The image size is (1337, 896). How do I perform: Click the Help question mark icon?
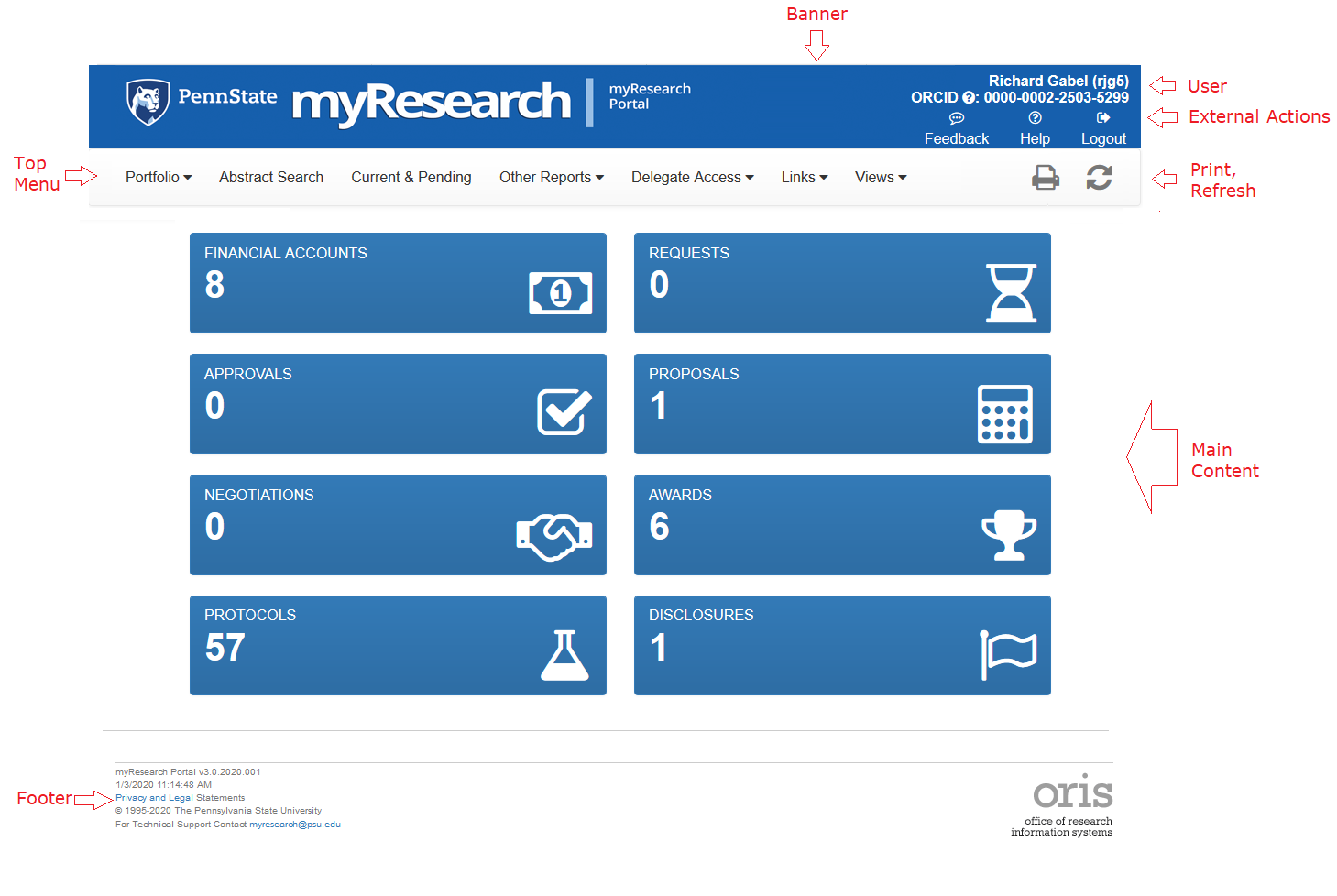(x=1034, y=118)
